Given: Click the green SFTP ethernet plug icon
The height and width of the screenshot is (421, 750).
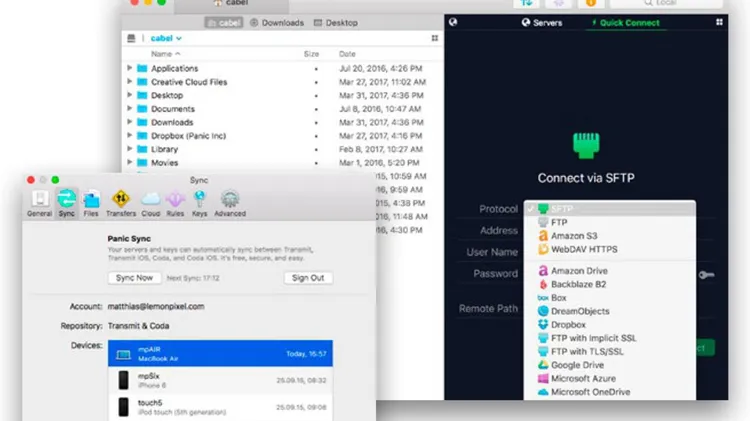Looking at the screenshot, I should pos(586,145).
